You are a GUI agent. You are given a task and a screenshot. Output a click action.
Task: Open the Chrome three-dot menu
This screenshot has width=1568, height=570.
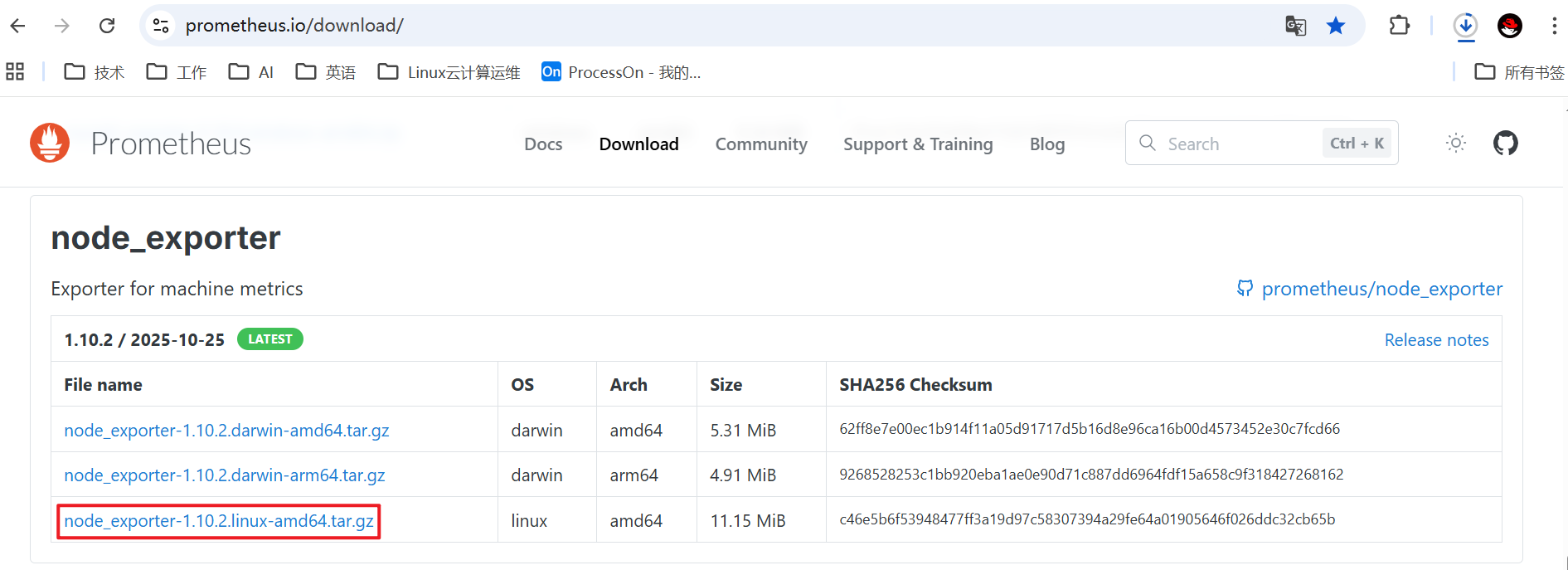coord(1554,26)
